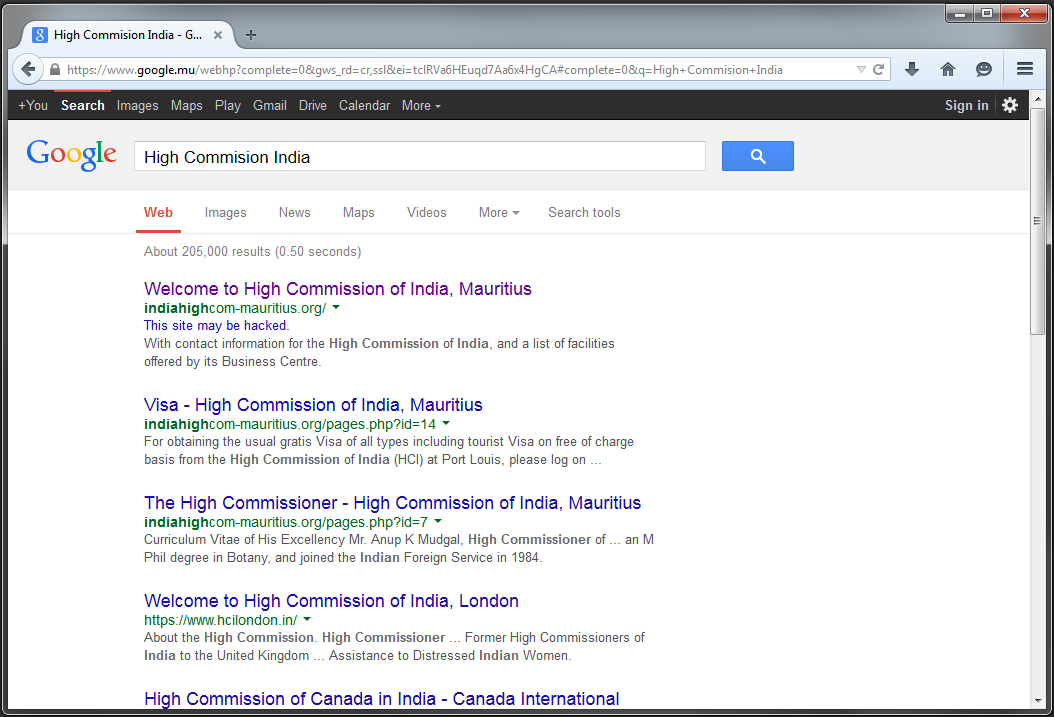
Task: Switch to the Videos results tab
Action: (x=426, y=212)
